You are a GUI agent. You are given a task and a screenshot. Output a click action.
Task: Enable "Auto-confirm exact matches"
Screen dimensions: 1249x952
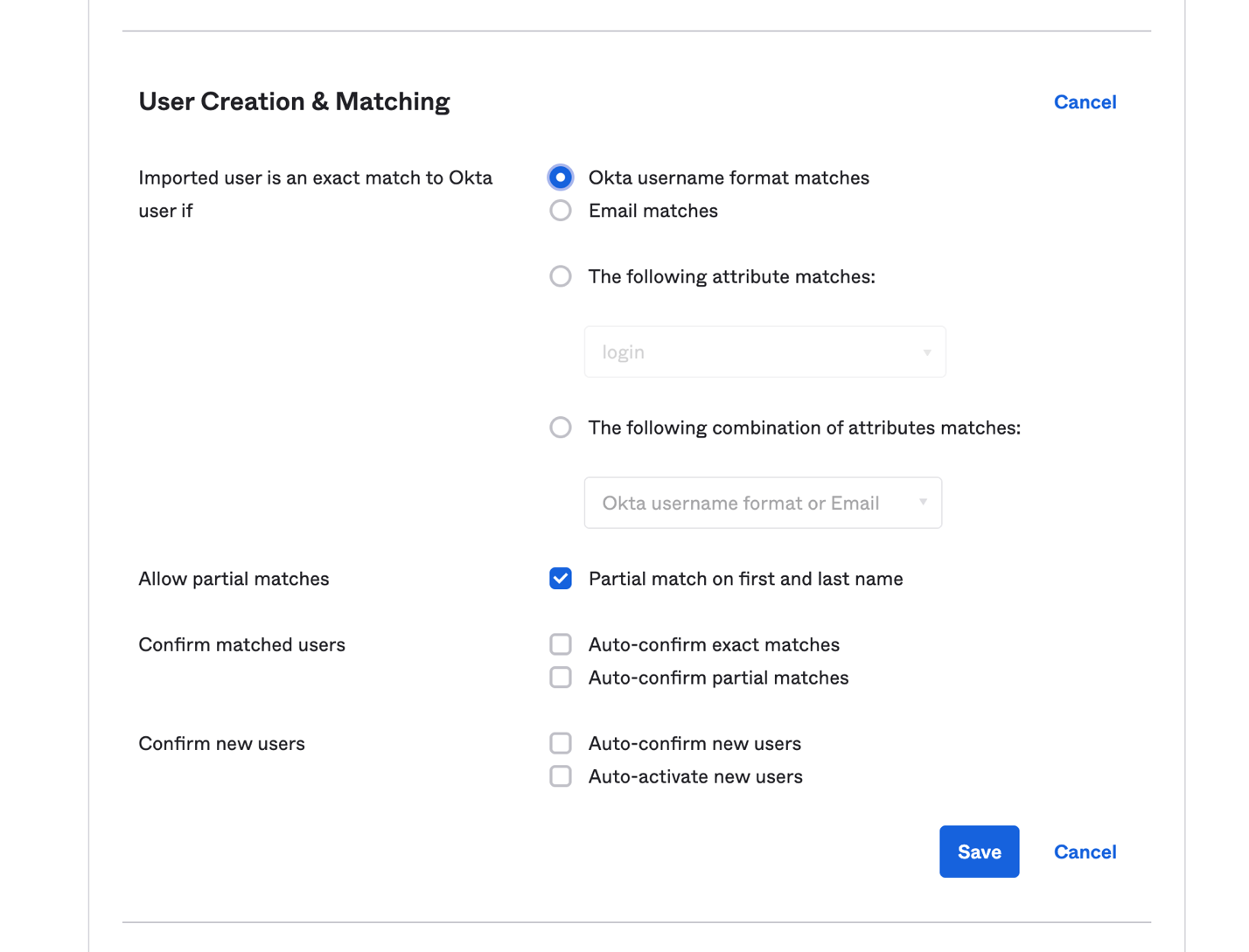click(x=560, y=644)
